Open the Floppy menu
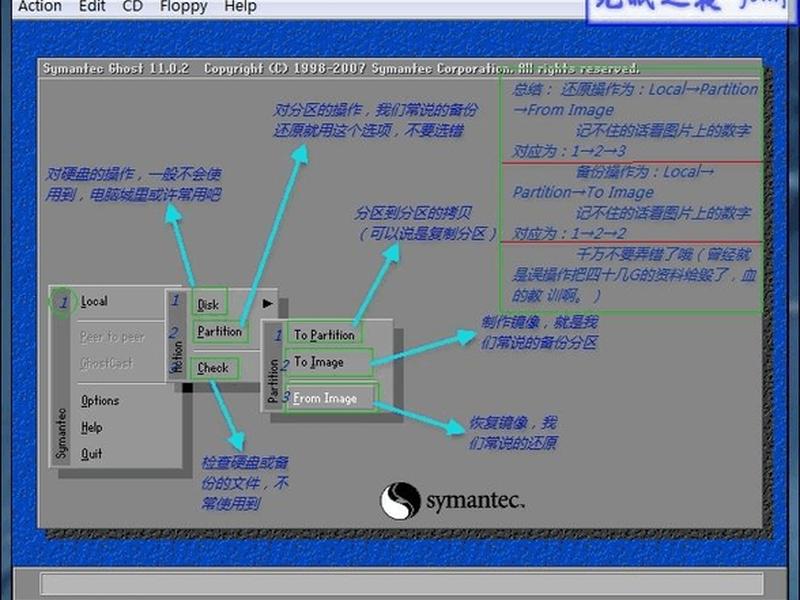Viewport: 800px width, 600px height. pyautogui.click(x=184, y=6)
